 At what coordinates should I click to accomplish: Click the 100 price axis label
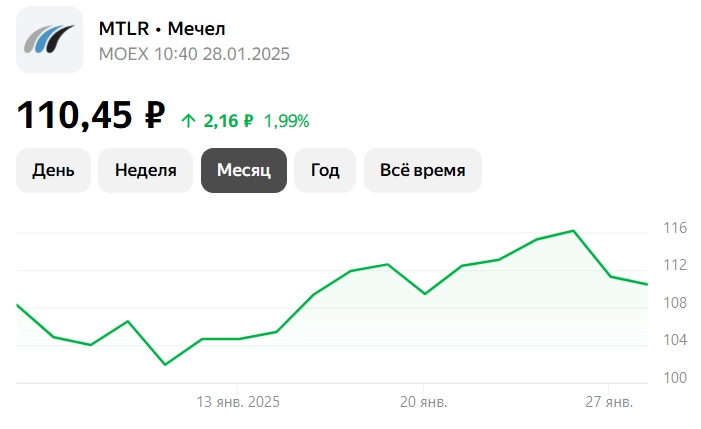[x=676, y=378]
